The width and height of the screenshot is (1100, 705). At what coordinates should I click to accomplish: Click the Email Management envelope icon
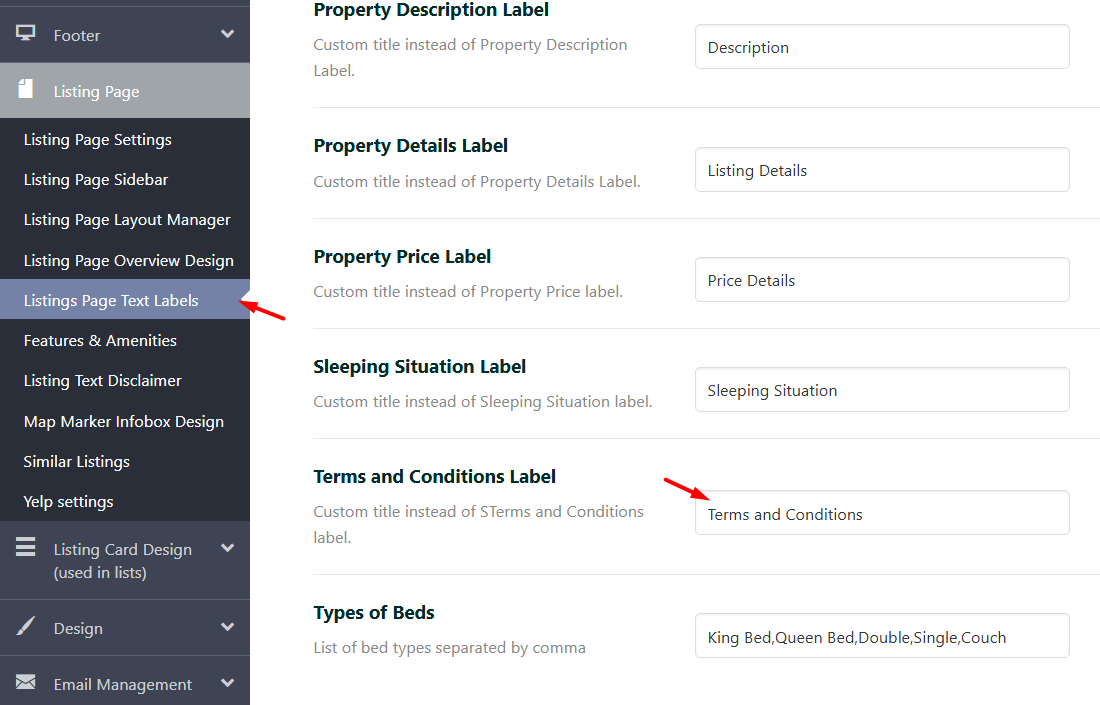pos(26,683)
